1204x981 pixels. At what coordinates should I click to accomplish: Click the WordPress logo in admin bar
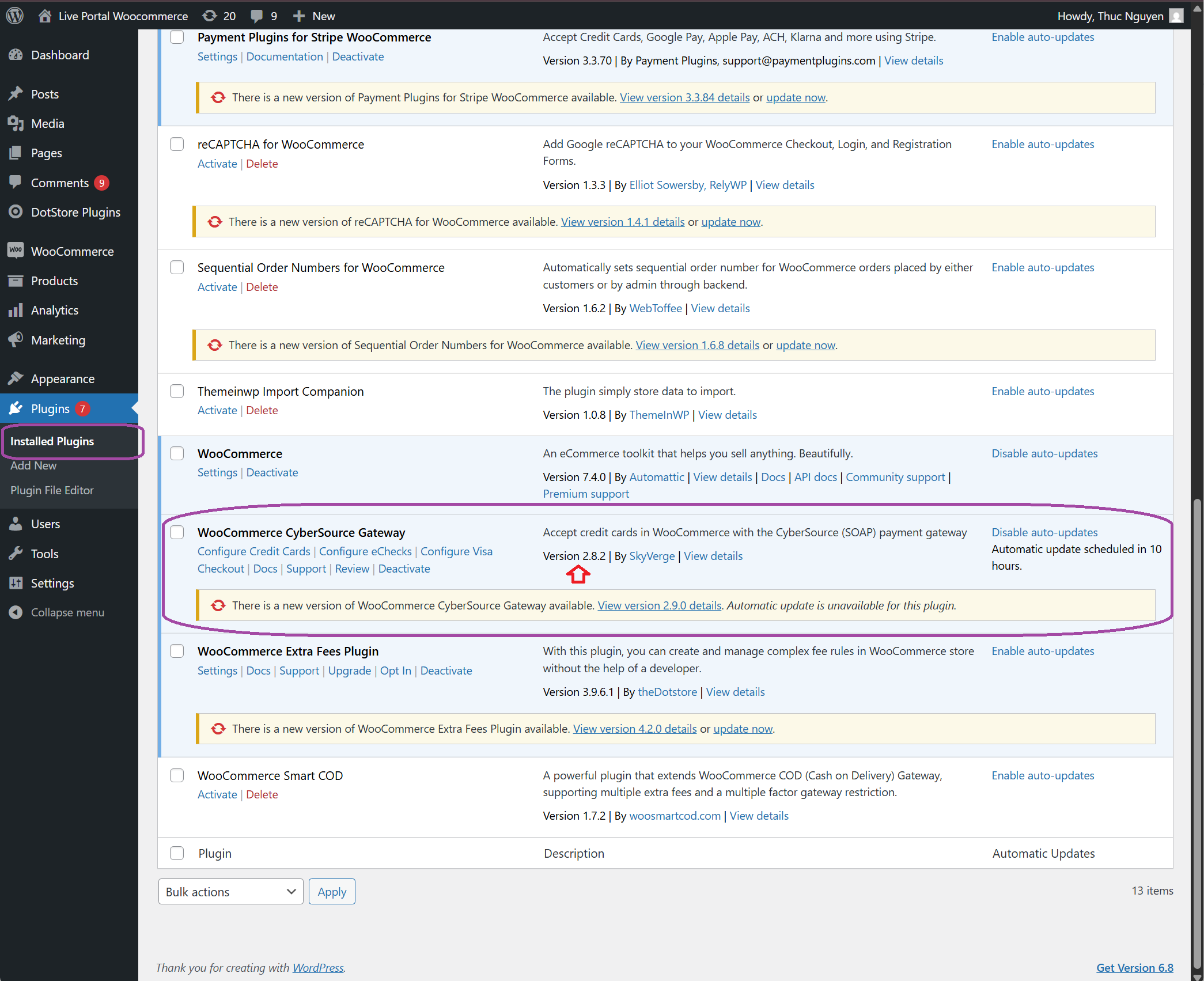(15, 16)
